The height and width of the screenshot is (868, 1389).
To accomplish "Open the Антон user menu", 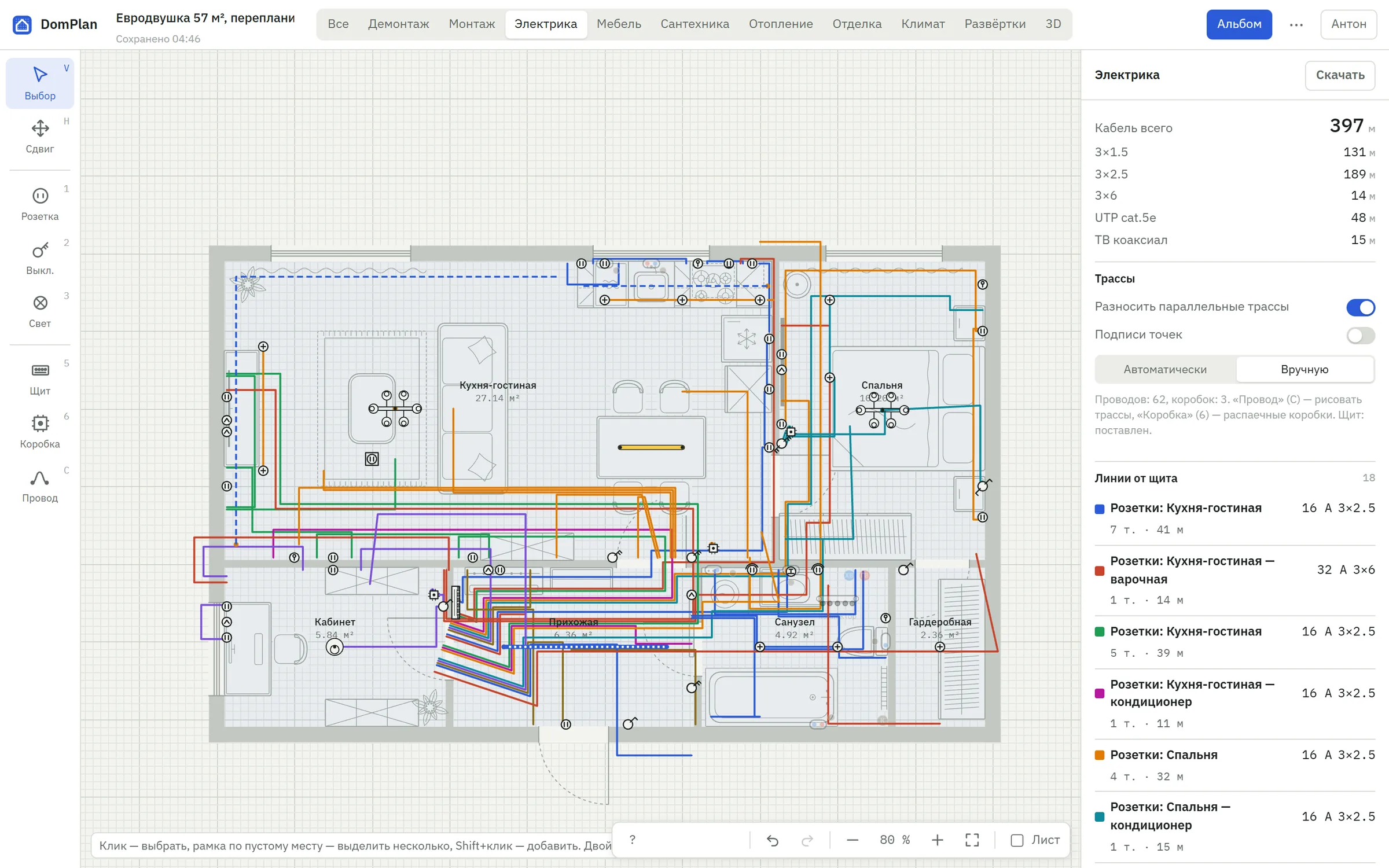I will tap(1348, 24).
